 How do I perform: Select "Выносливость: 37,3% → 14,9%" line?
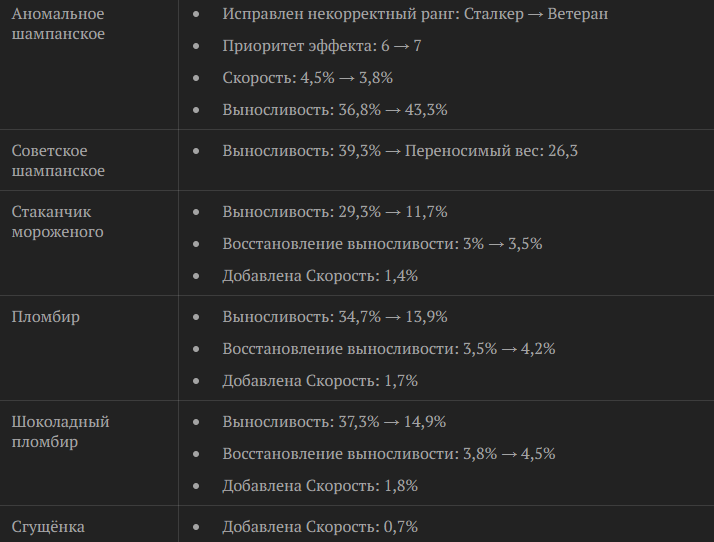click(x=334, y=422)
